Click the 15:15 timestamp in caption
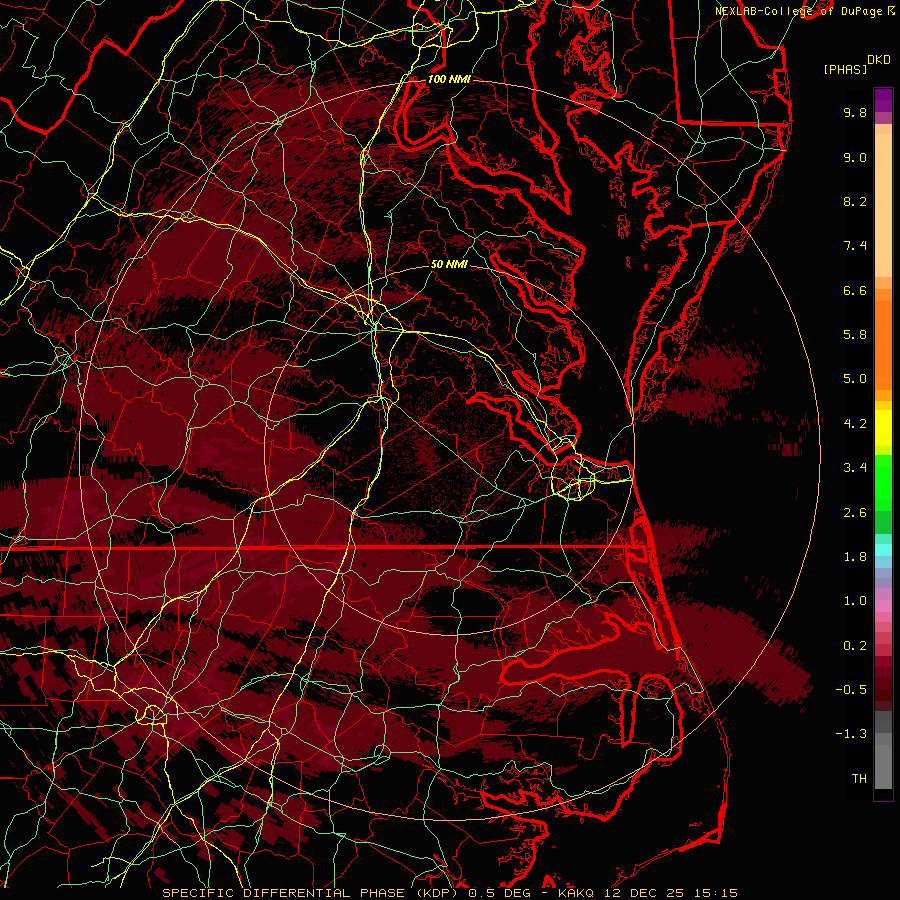Image resolution: width=900 pixels, height=900 pixels. 717,893
